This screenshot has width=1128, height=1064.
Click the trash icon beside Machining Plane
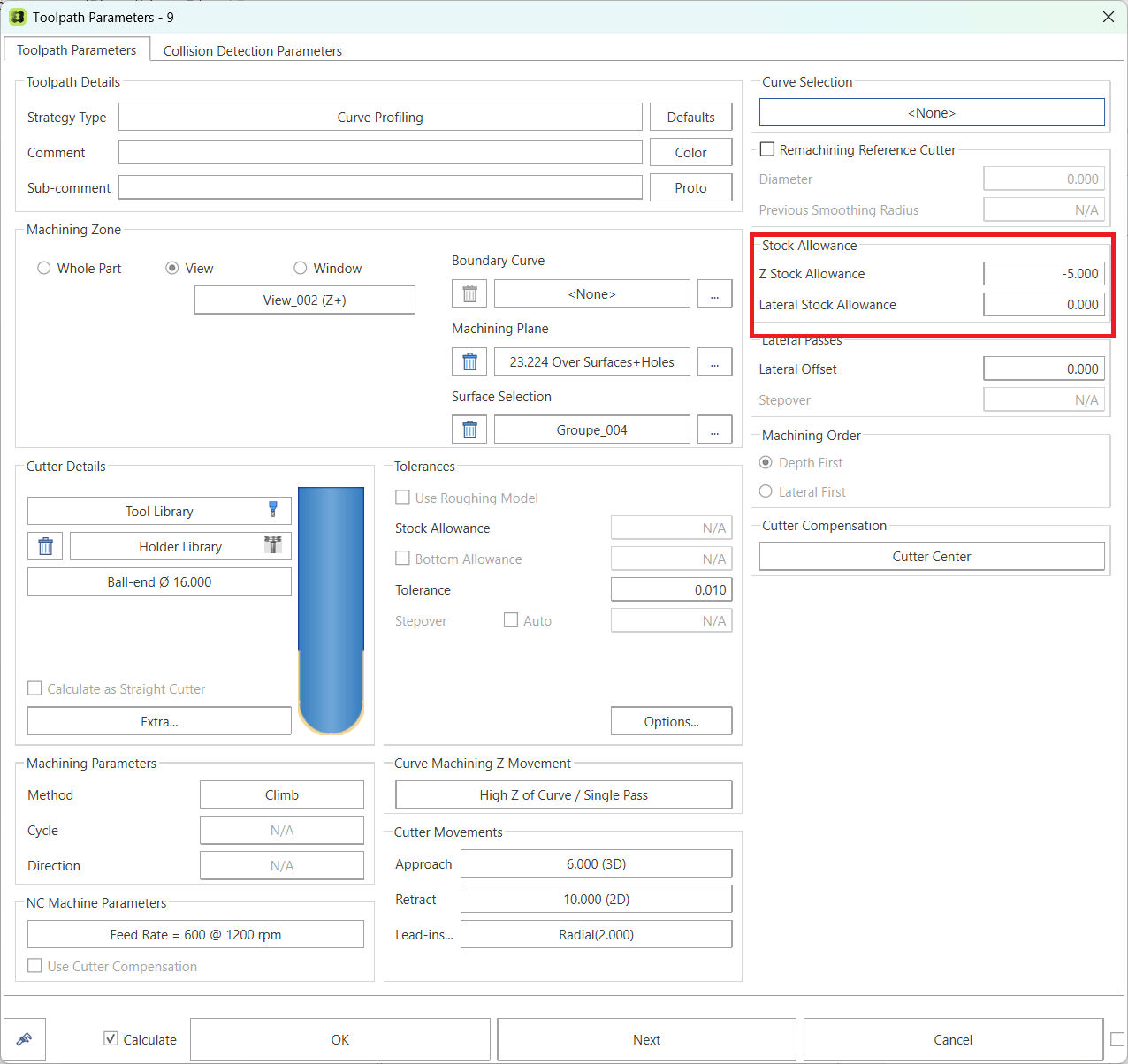tap(469, 361)
